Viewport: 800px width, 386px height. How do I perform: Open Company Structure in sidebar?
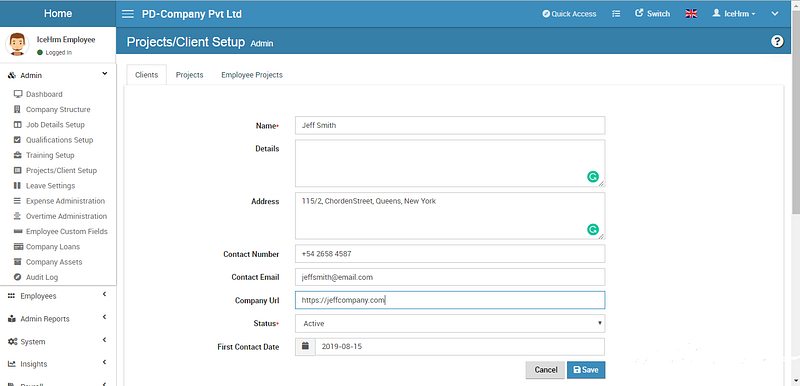pos(58,109)
